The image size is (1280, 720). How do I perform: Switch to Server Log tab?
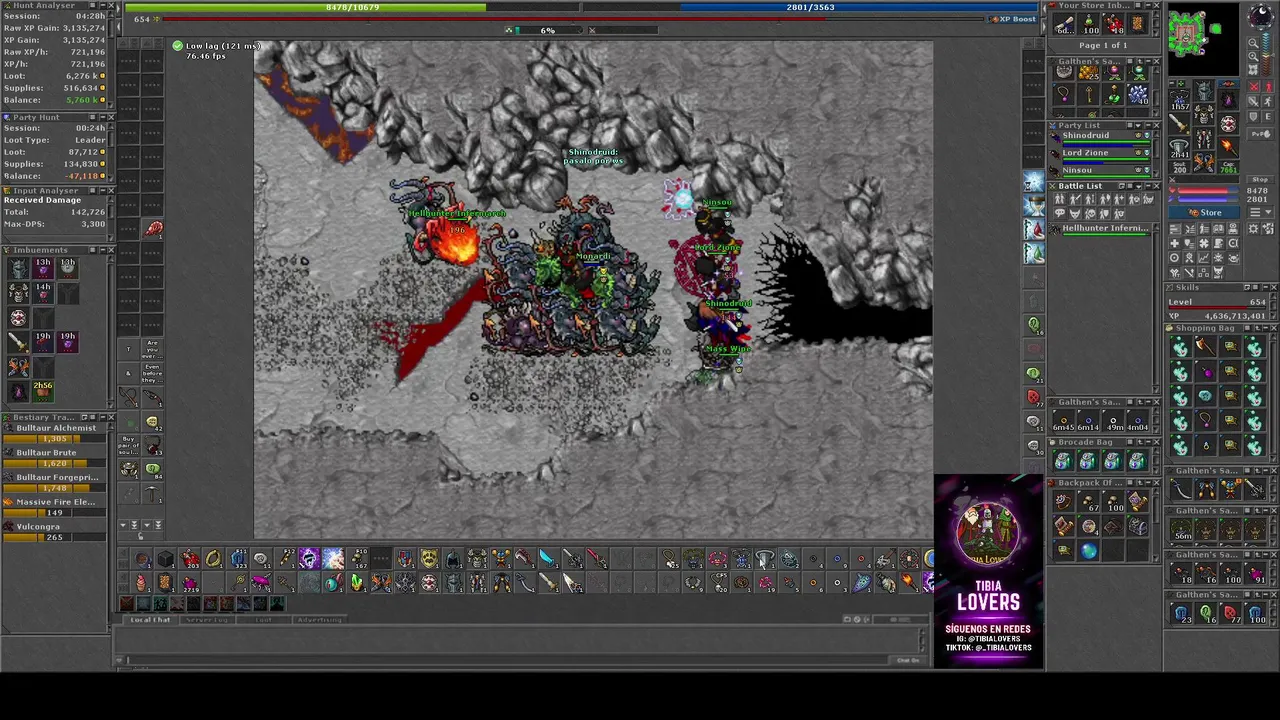(x=207, y=620)
